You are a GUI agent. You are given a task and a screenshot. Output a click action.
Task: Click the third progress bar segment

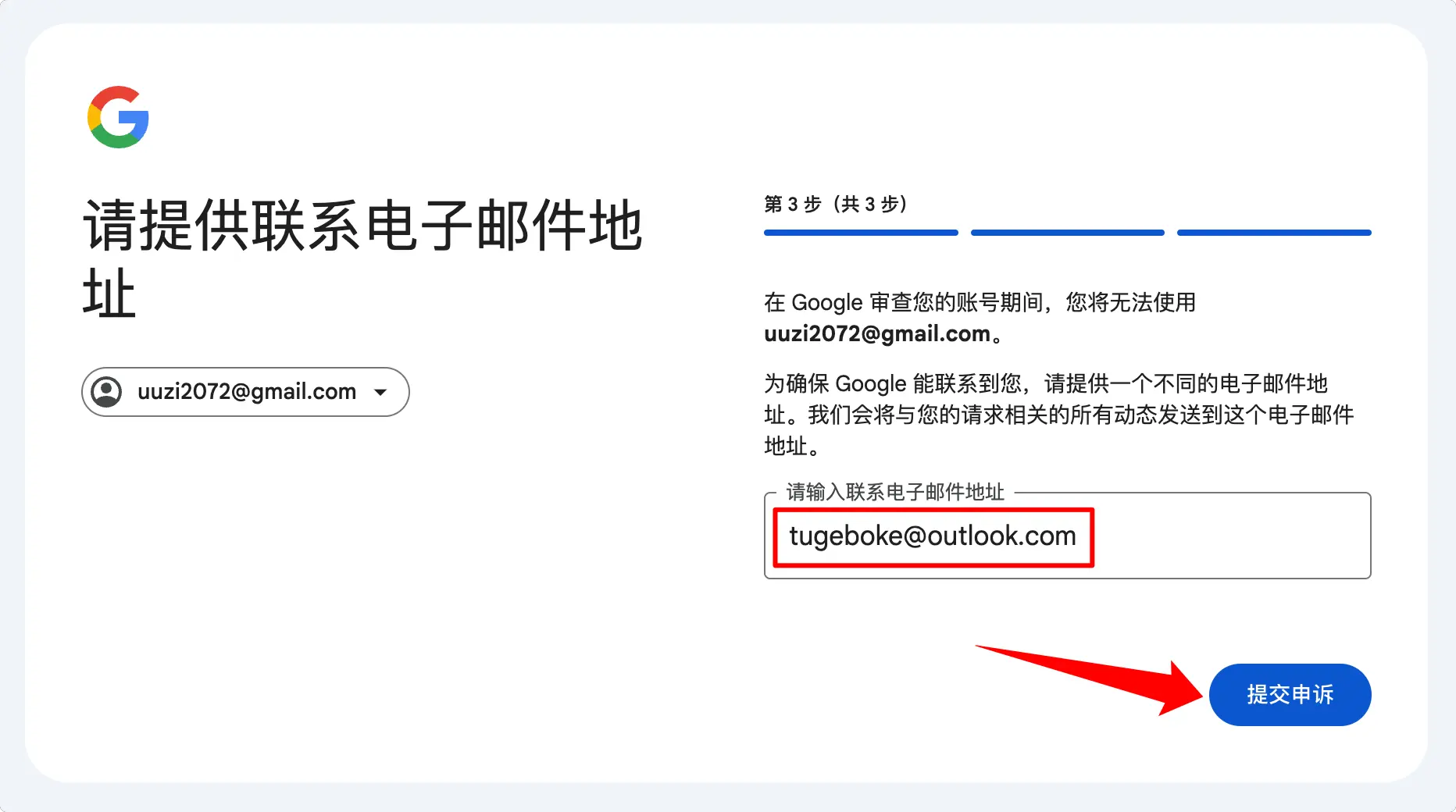coord(1274,232)
